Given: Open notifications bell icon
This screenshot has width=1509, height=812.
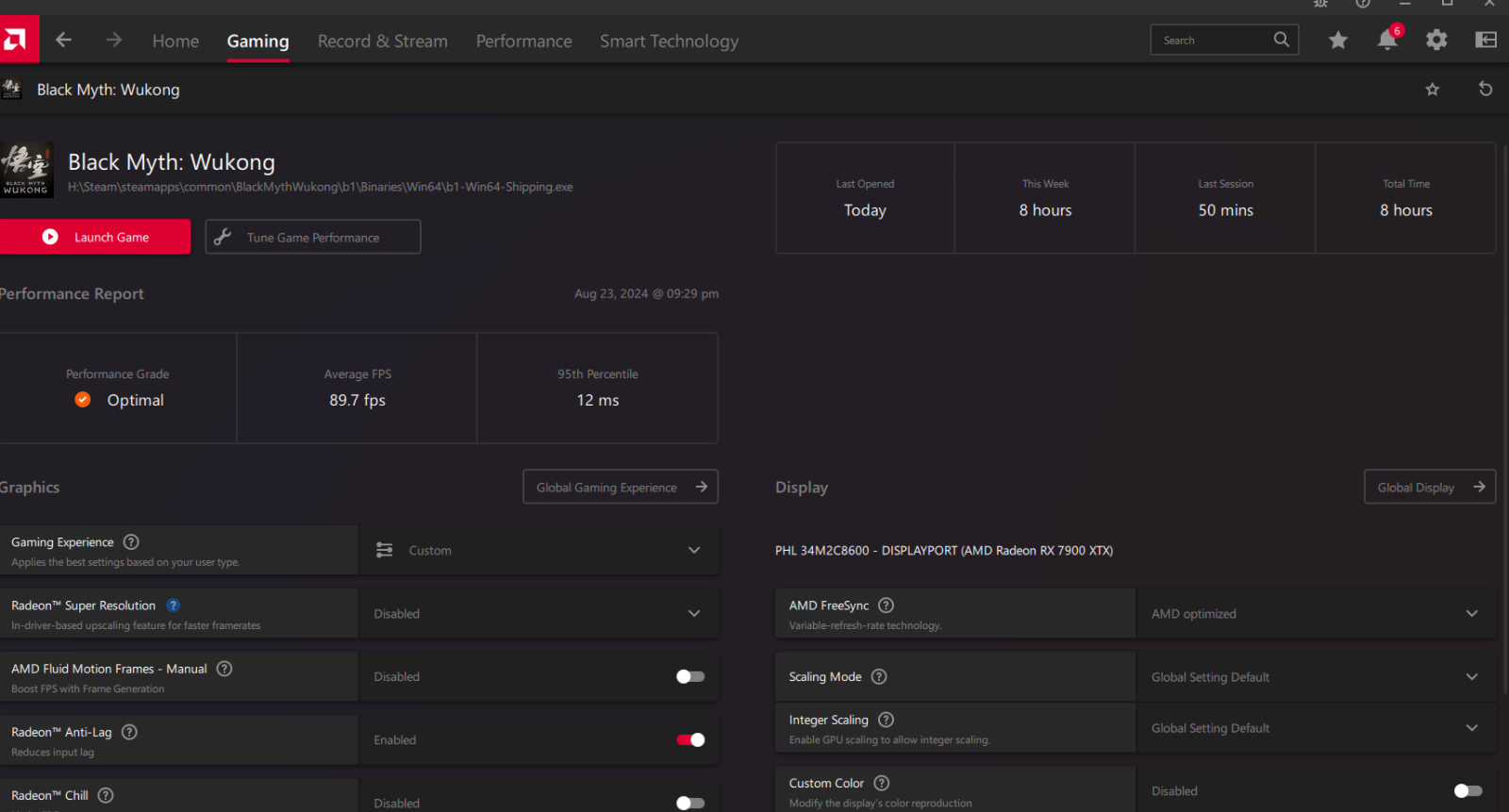Looking at the screenshot, I should click(1387, 40).
